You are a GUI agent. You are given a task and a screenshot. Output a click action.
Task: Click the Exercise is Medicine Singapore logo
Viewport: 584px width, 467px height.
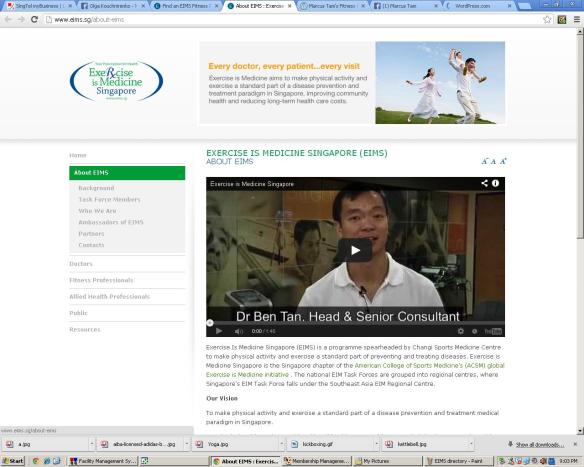pos(116,81)
